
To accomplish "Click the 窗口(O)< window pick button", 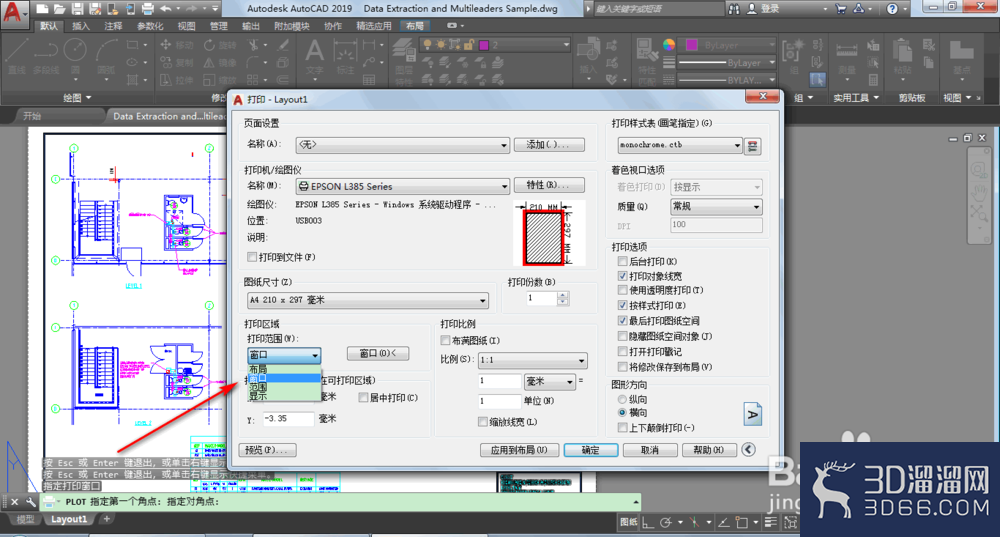I will (378, 353).
